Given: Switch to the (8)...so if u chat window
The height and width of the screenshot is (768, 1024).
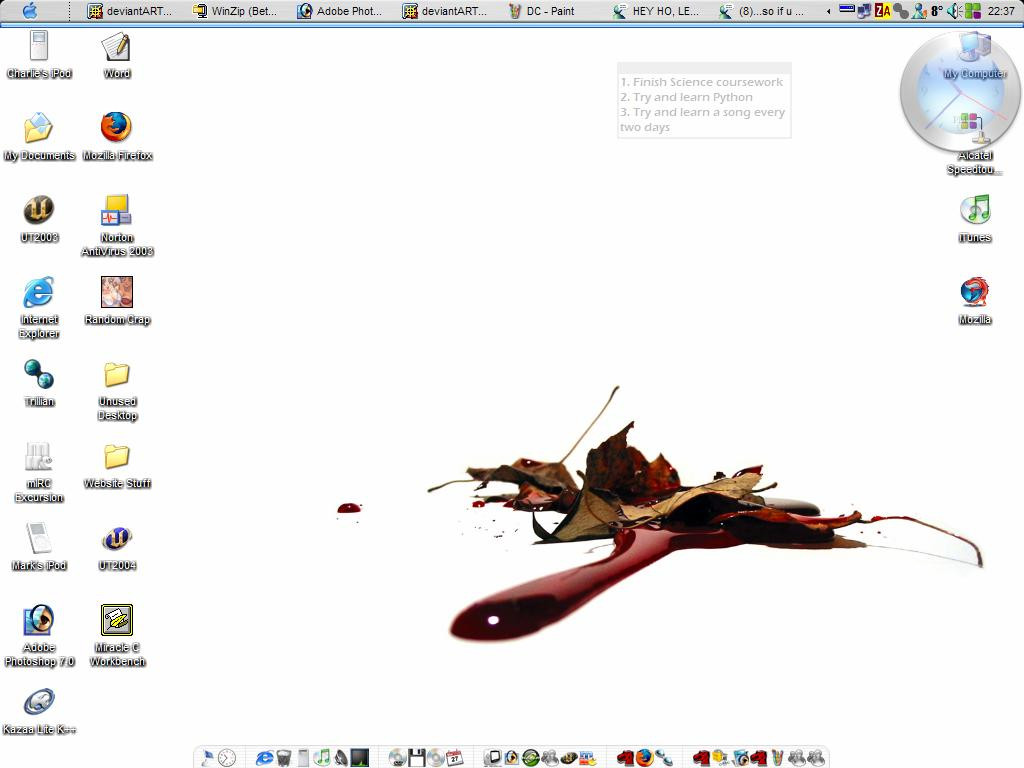Looking at the screenshot, I should 761,11.
